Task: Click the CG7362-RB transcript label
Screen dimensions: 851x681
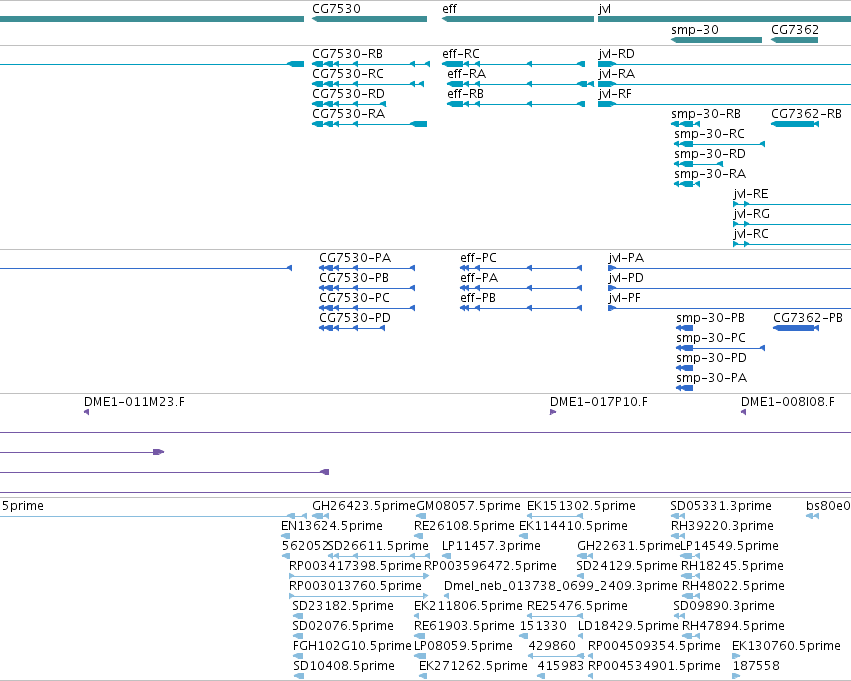Action: click(806, 114)
